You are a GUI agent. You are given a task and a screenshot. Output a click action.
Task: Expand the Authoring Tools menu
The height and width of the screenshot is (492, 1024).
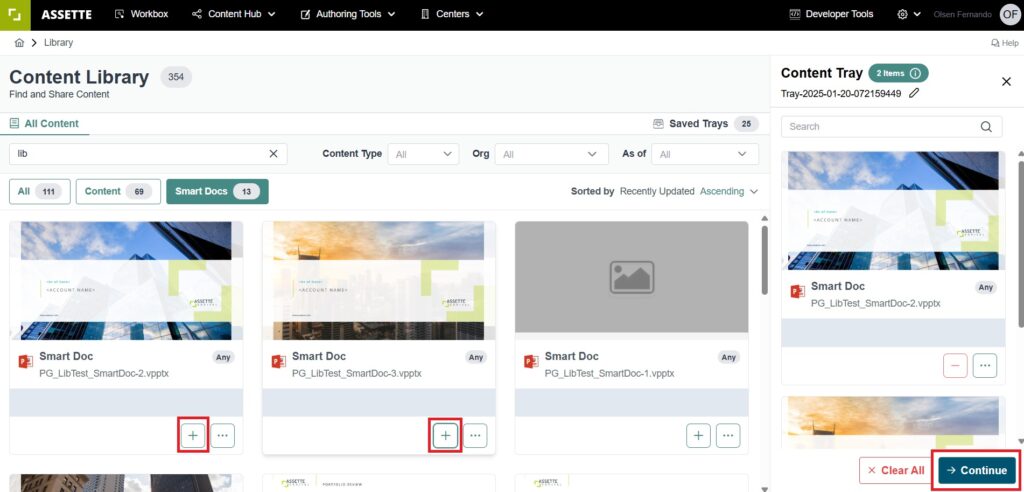click(x=348, y=14)
